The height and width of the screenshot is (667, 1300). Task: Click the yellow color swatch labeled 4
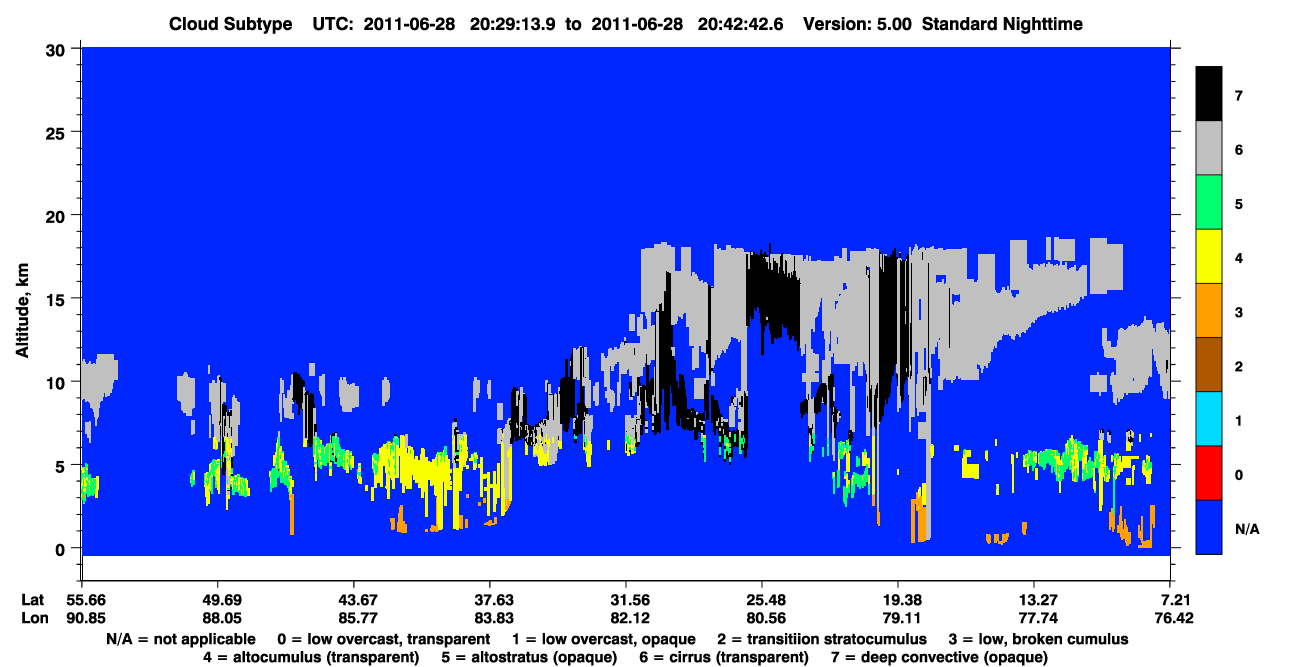1209,257
